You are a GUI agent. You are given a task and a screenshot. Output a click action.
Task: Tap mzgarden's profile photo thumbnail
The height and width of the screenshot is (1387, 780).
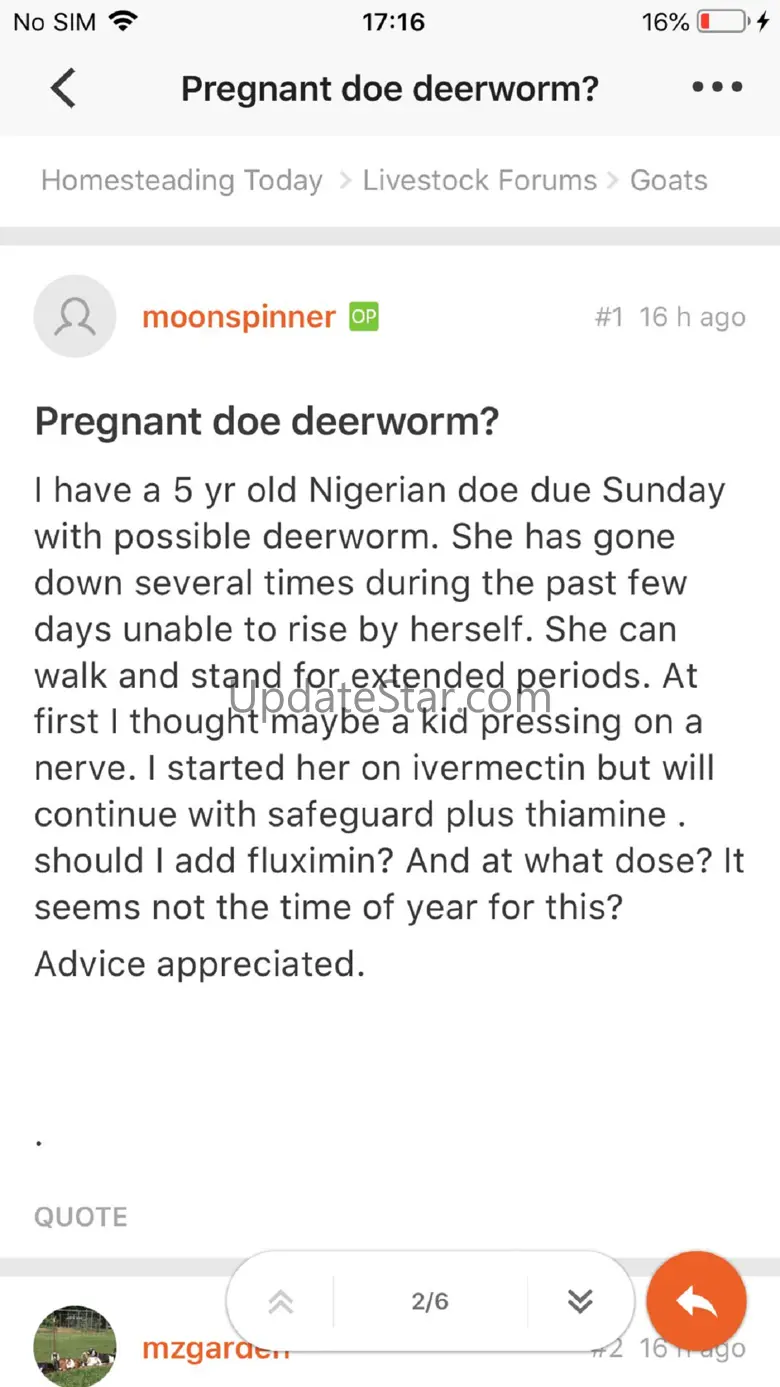click(x=75, y=1345)
